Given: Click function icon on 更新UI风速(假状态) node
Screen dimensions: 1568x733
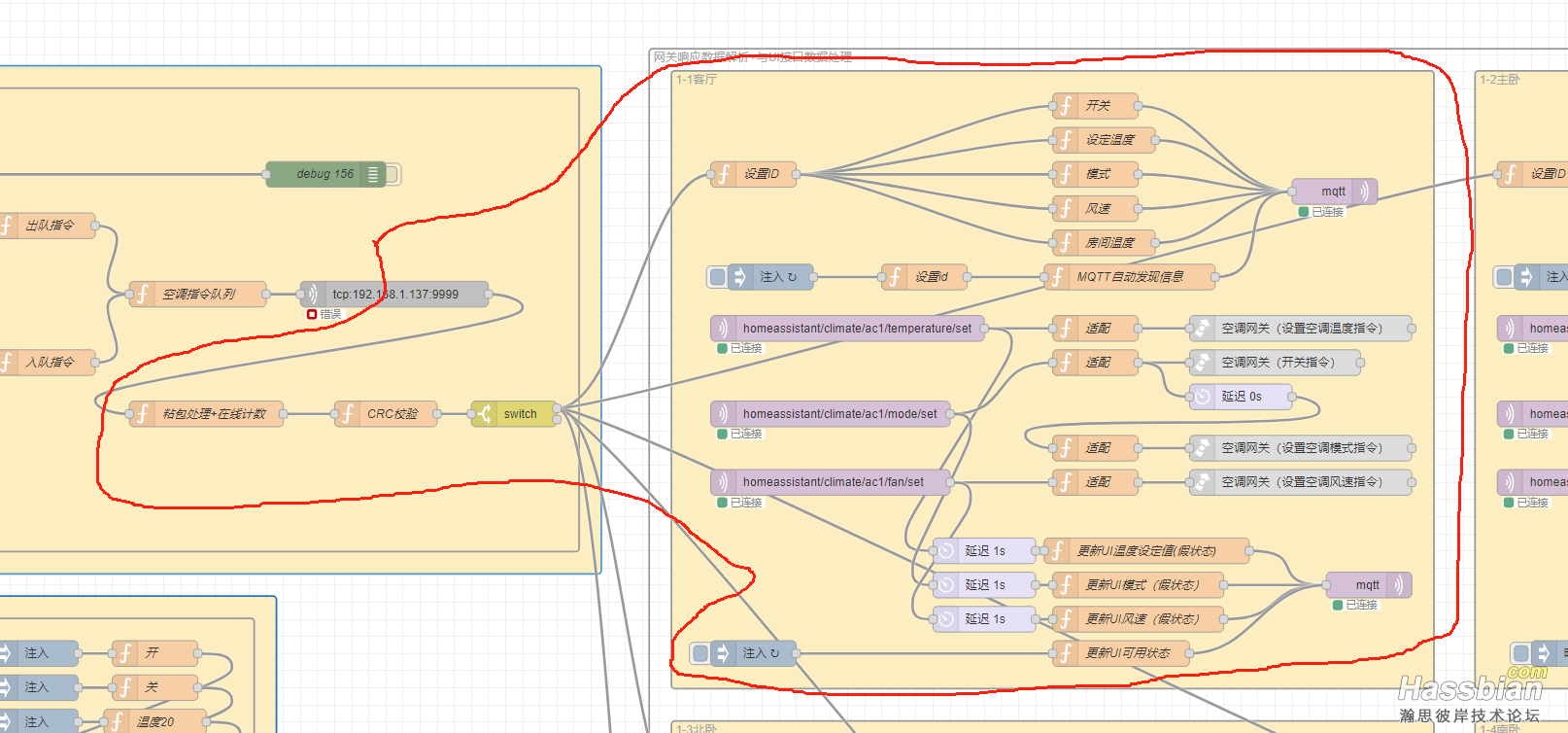Looking at the screenshot, I should [x=1066, y=619].
